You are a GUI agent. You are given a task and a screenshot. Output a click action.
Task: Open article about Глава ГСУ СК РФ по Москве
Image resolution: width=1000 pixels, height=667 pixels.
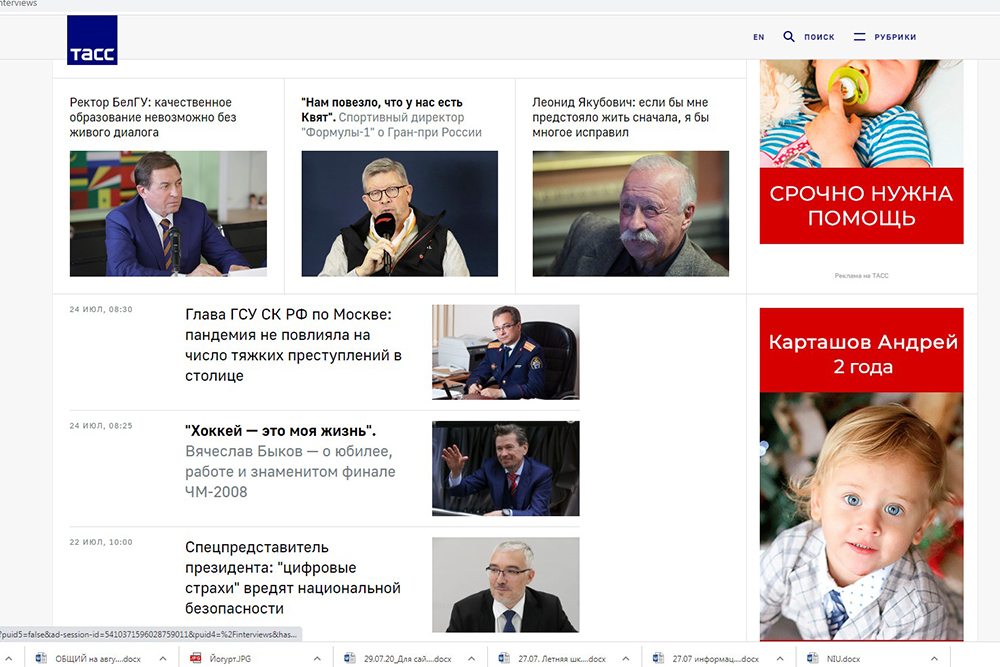point(293,345)
